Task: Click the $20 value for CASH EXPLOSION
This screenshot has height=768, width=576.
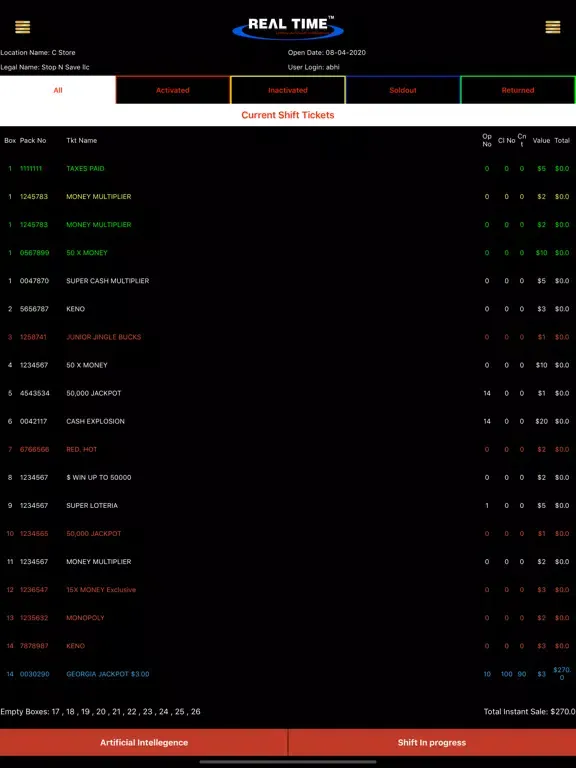Action: click(541, 422)
